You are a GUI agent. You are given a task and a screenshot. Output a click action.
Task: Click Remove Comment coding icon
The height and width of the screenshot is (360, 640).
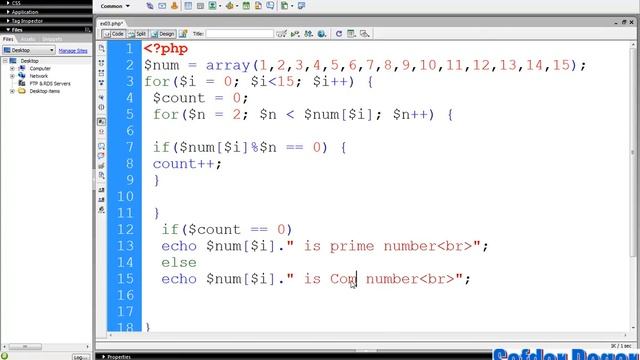coord(102,156)
